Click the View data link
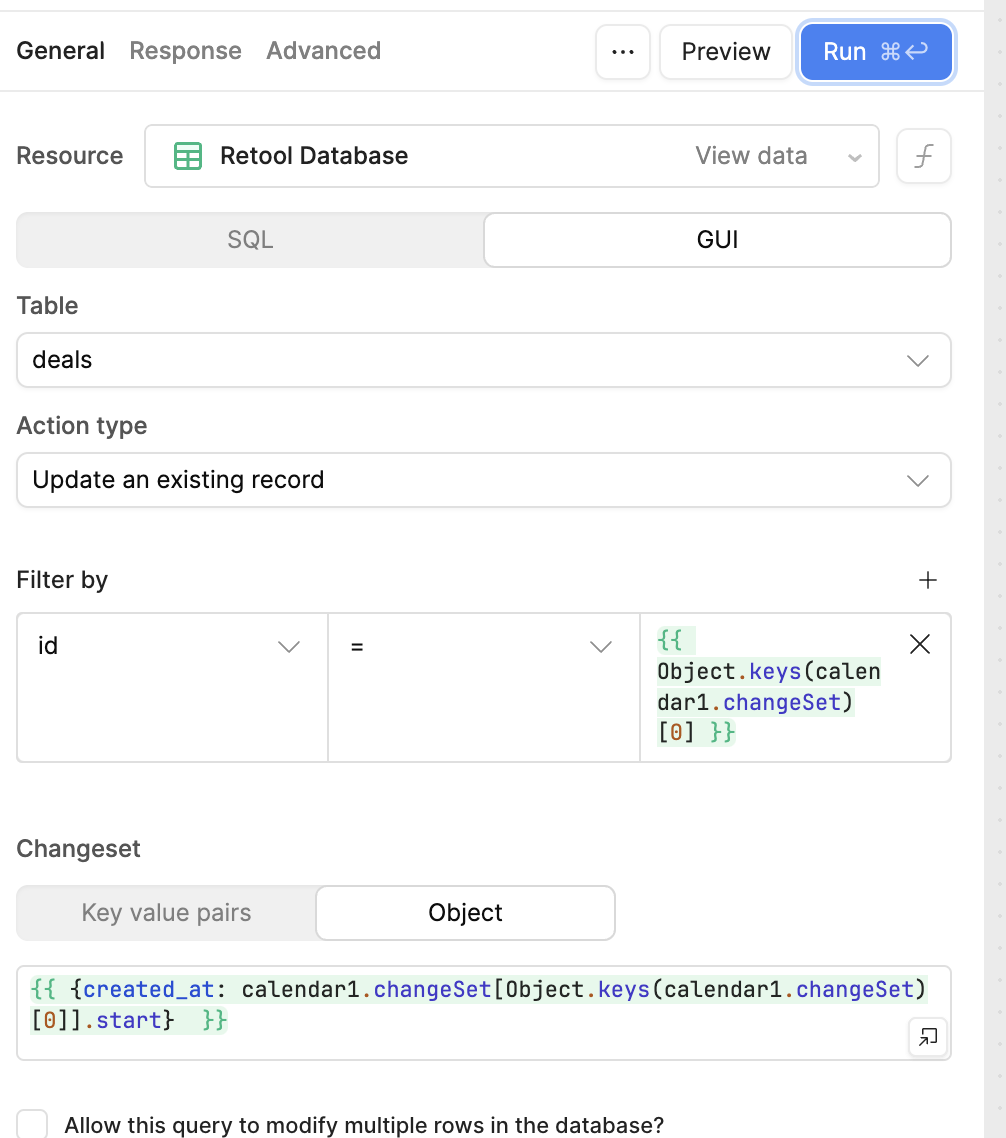This screenshot has height=1138, width=1006. [751, 155]
